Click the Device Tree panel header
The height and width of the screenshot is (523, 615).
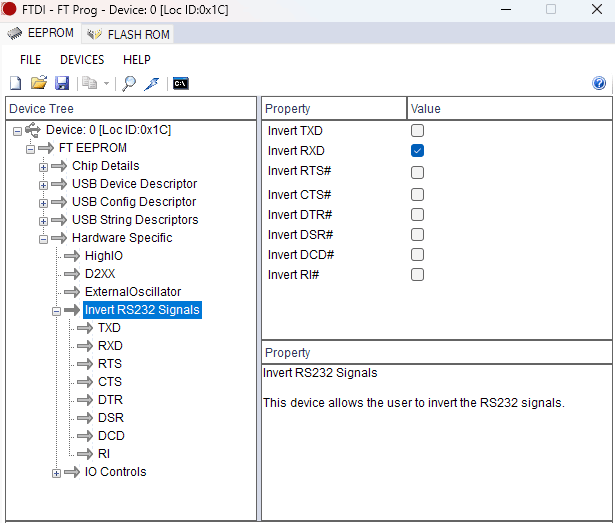tap(131, 109)
